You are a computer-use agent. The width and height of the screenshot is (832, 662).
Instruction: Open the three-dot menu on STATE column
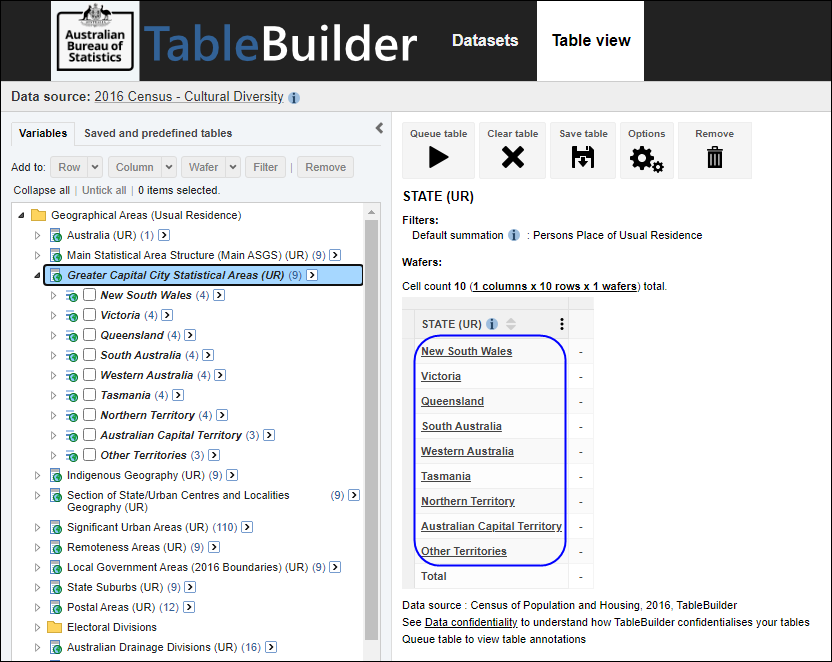click(x=562, y=324)
